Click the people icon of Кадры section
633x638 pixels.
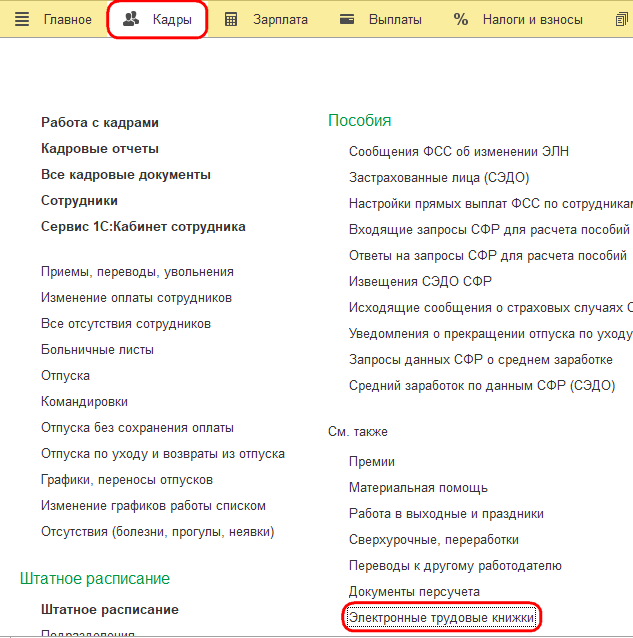click(131, 19)
